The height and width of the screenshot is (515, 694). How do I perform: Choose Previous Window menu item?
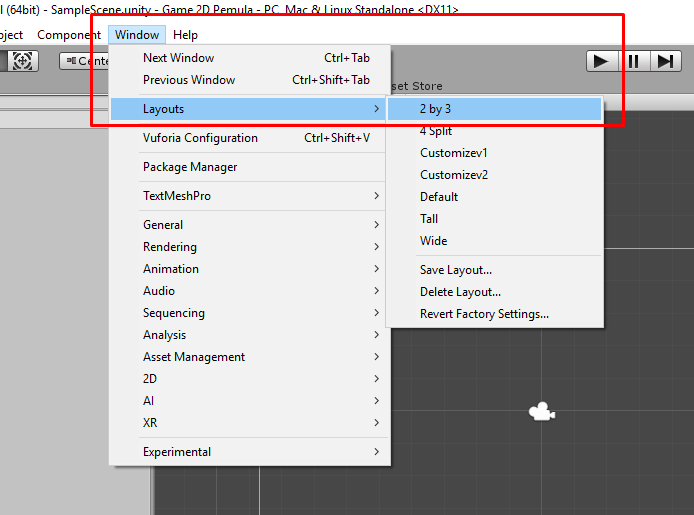pyautogui.click(x=250, y=80)
